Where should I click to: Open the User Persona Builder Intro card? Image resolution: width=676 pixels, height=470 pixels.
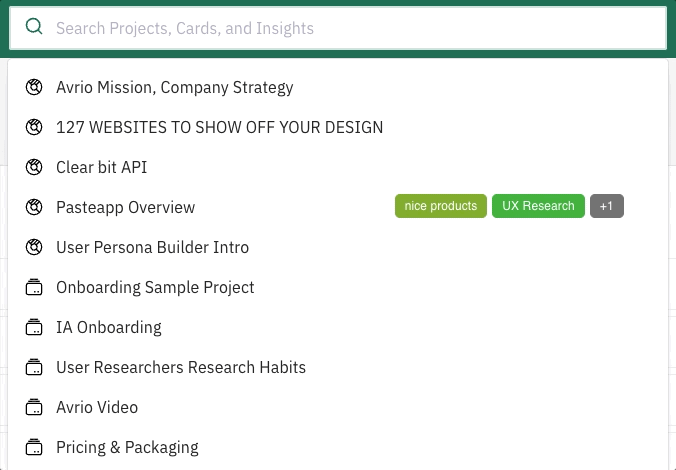pyautogui.click(x=338, y=248)
